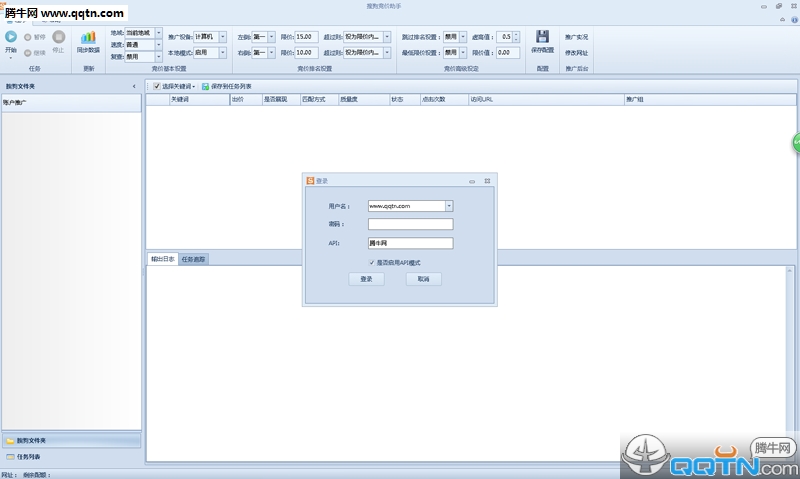800x479 pixels.
Task: Click the 关键词 column header
Action: coord(199,99)
